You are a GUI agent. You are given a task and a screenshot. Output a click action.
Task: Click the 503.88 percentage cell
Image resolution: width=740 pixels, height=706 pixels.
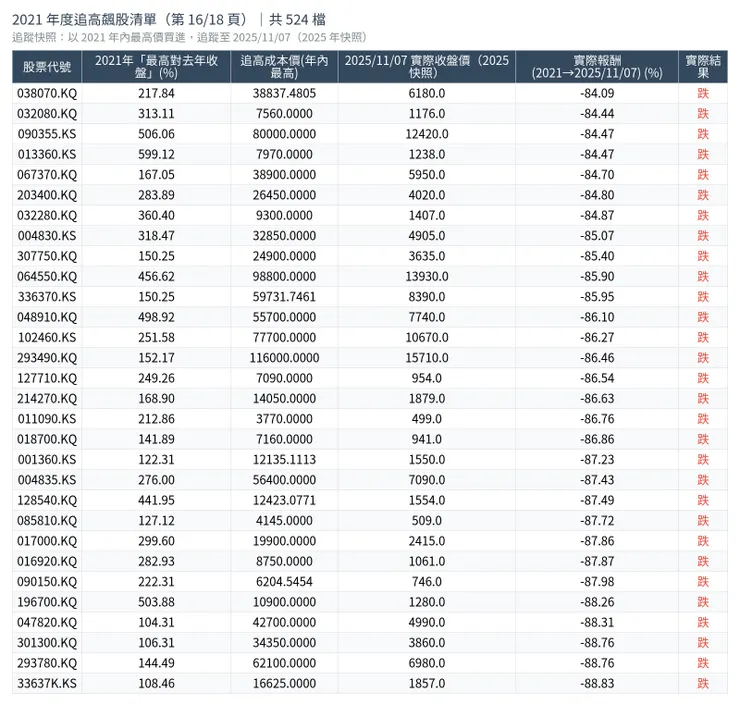pyautogui.click(x=156, y=602)
